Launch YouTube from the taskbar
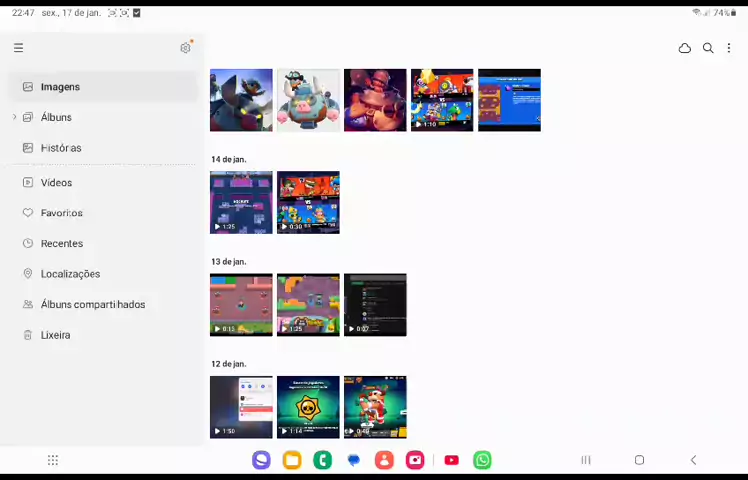748x480 pixels. pos(451,460)
